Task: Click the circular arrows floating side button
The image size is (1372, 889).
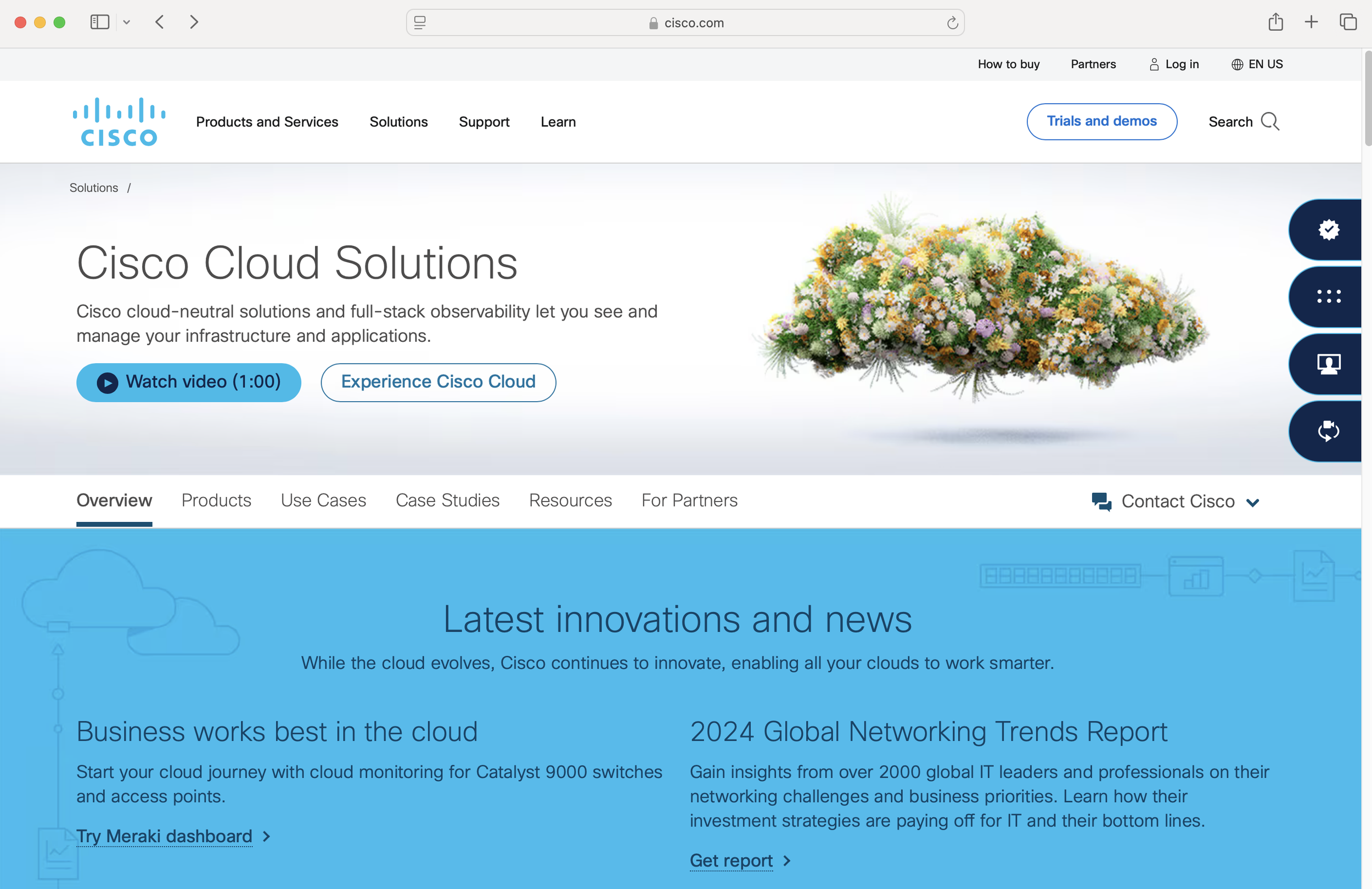Action: click(1328, 431)
